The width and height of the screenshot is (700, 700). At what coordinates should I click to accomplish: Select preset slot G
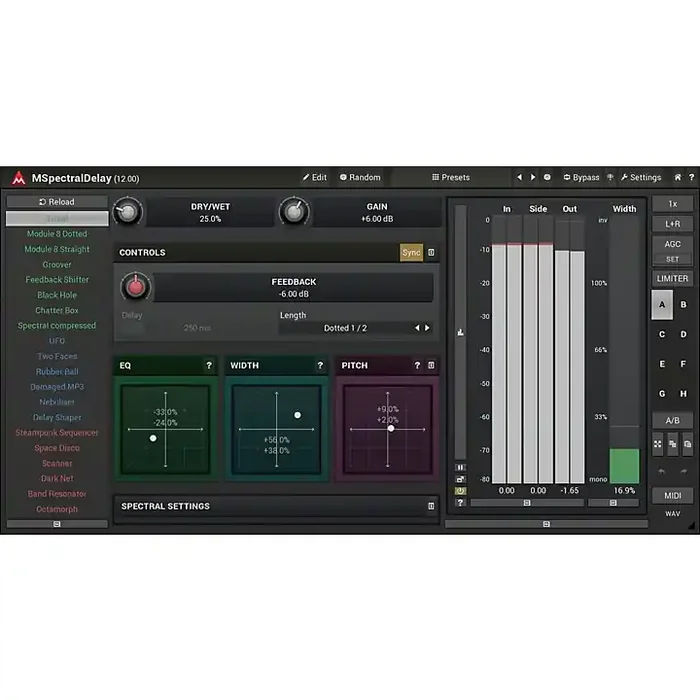click(662, 394)
